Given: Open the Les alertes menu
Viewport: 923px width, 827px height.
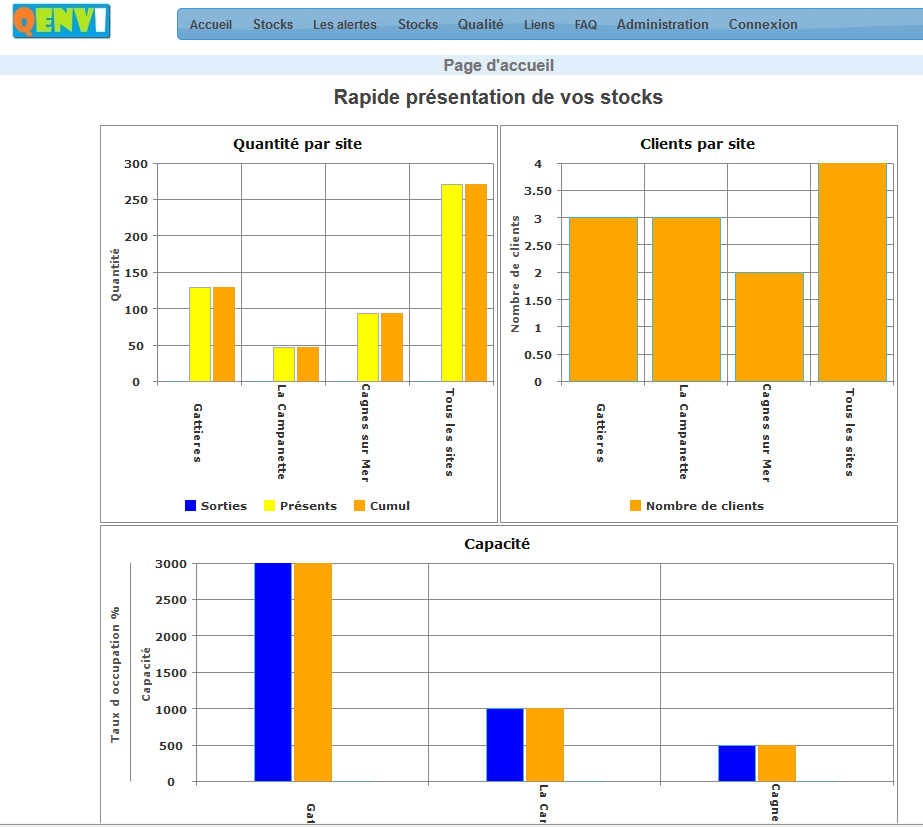Looking at the screenshot, I should coord(345,25).
